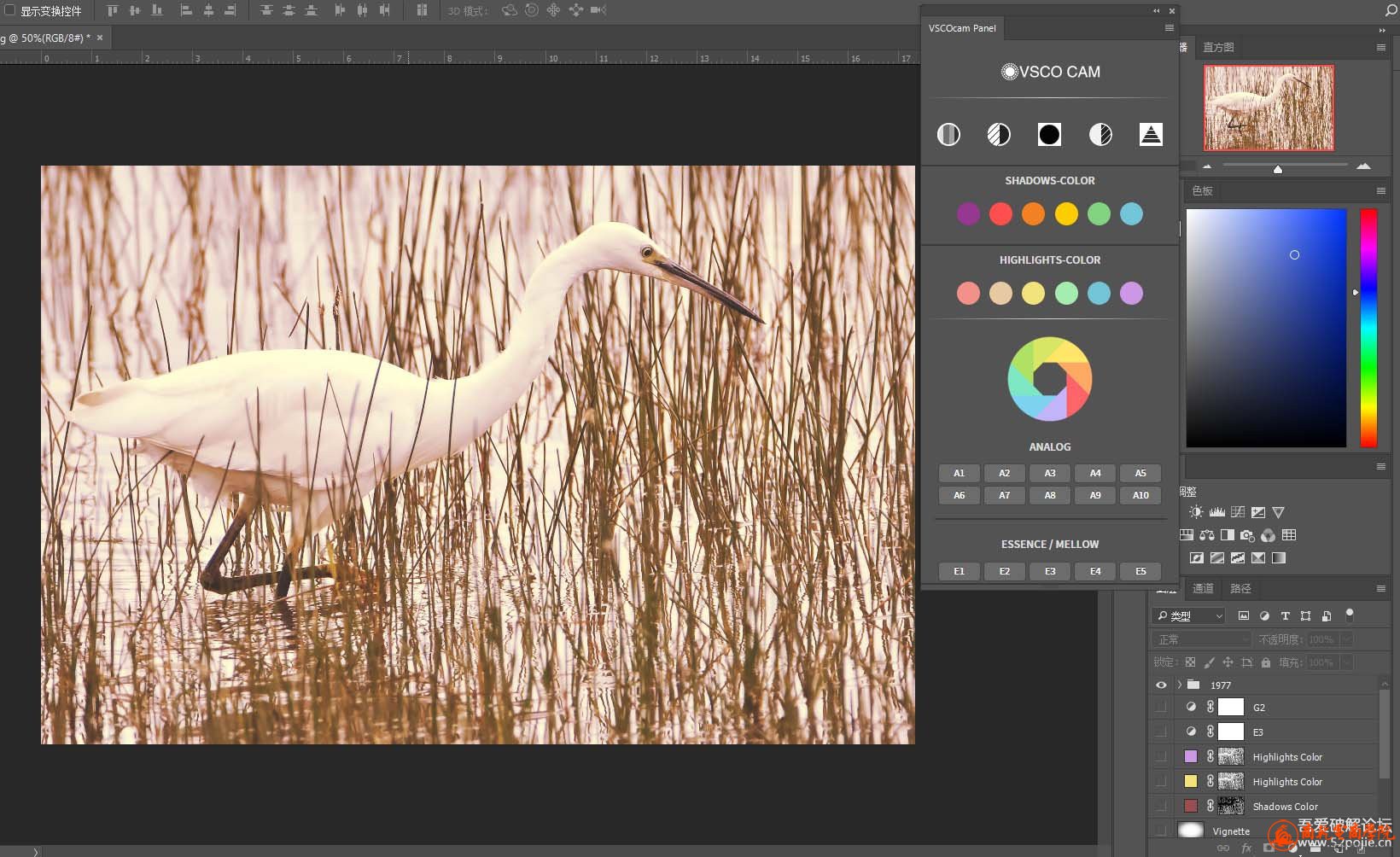Click the Brightness/Contrast adjustment icon
The height and width of the screenshot is (857, 1400).
[x=1196, y=512]
